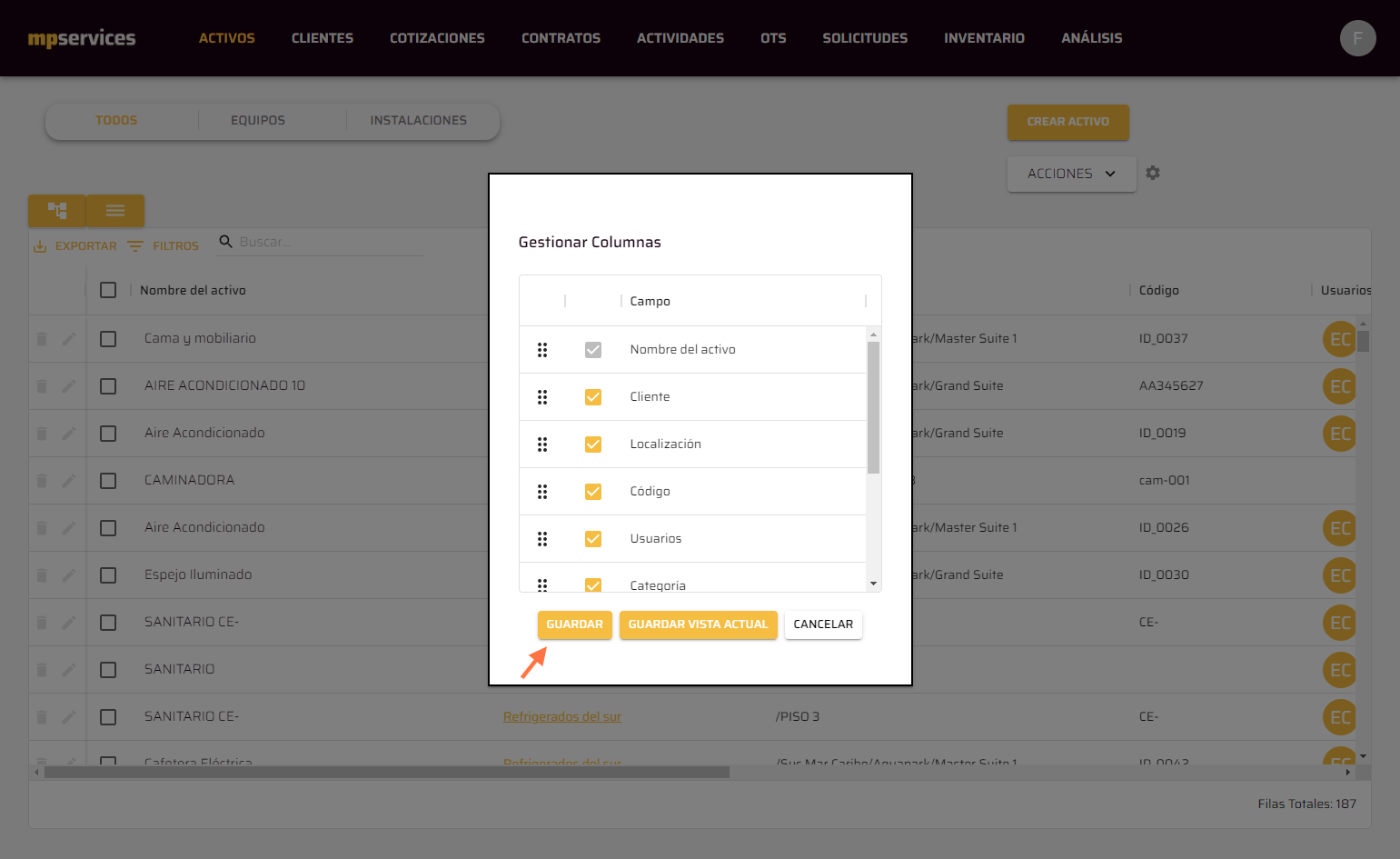The width and height of the screenshot is (1400, 859).
Task: Toggle the Nombre del activo column checkbox
Action: point(593,350)
